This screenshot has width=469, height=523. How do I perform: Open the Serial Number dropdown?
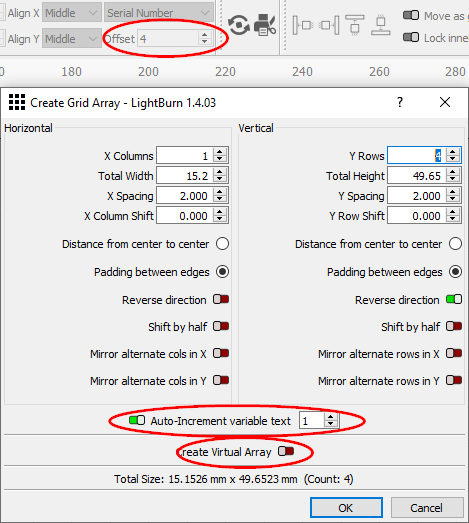click(159, 13)
